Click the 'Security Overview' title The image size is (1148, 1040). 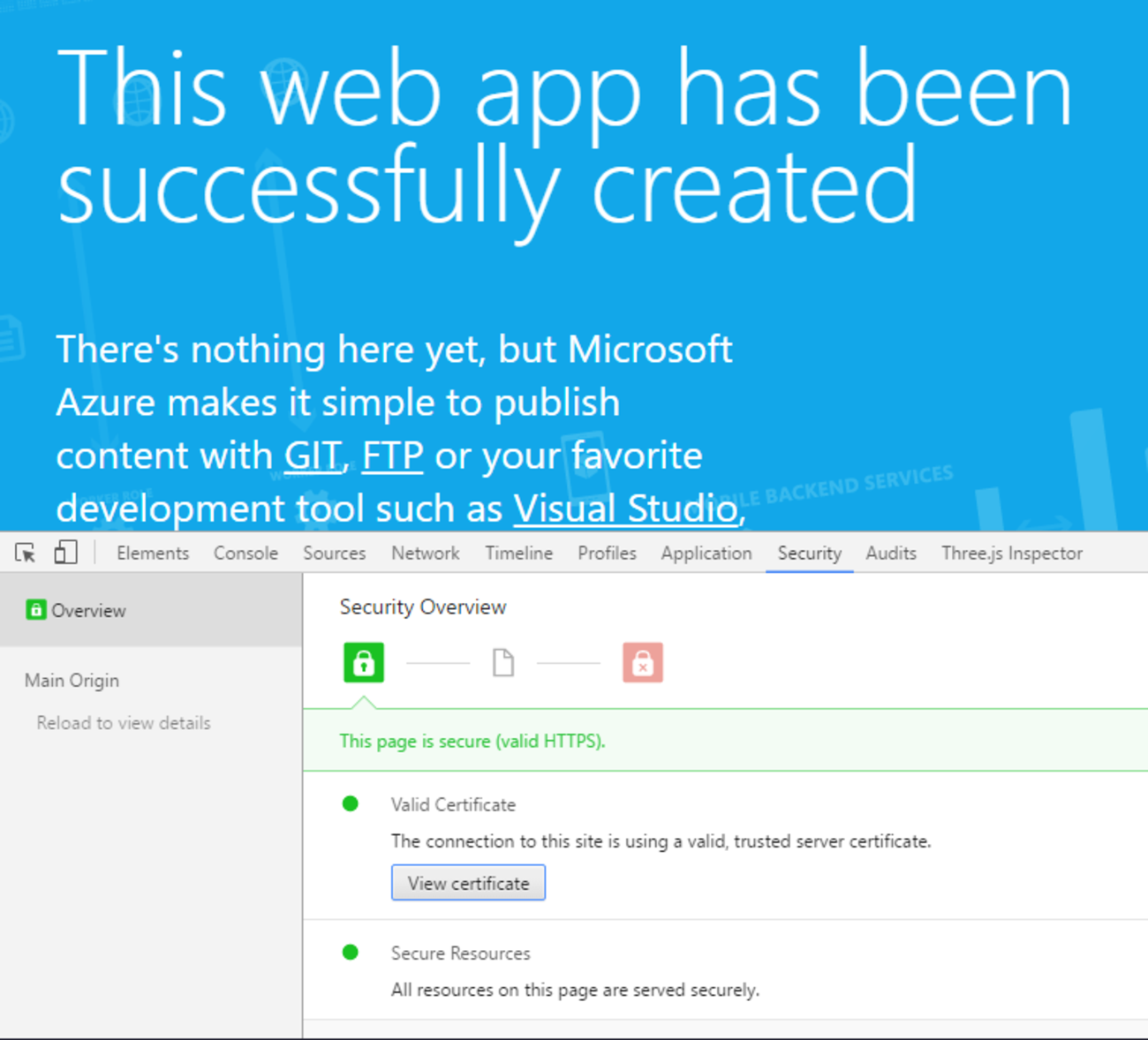[423, 607]
